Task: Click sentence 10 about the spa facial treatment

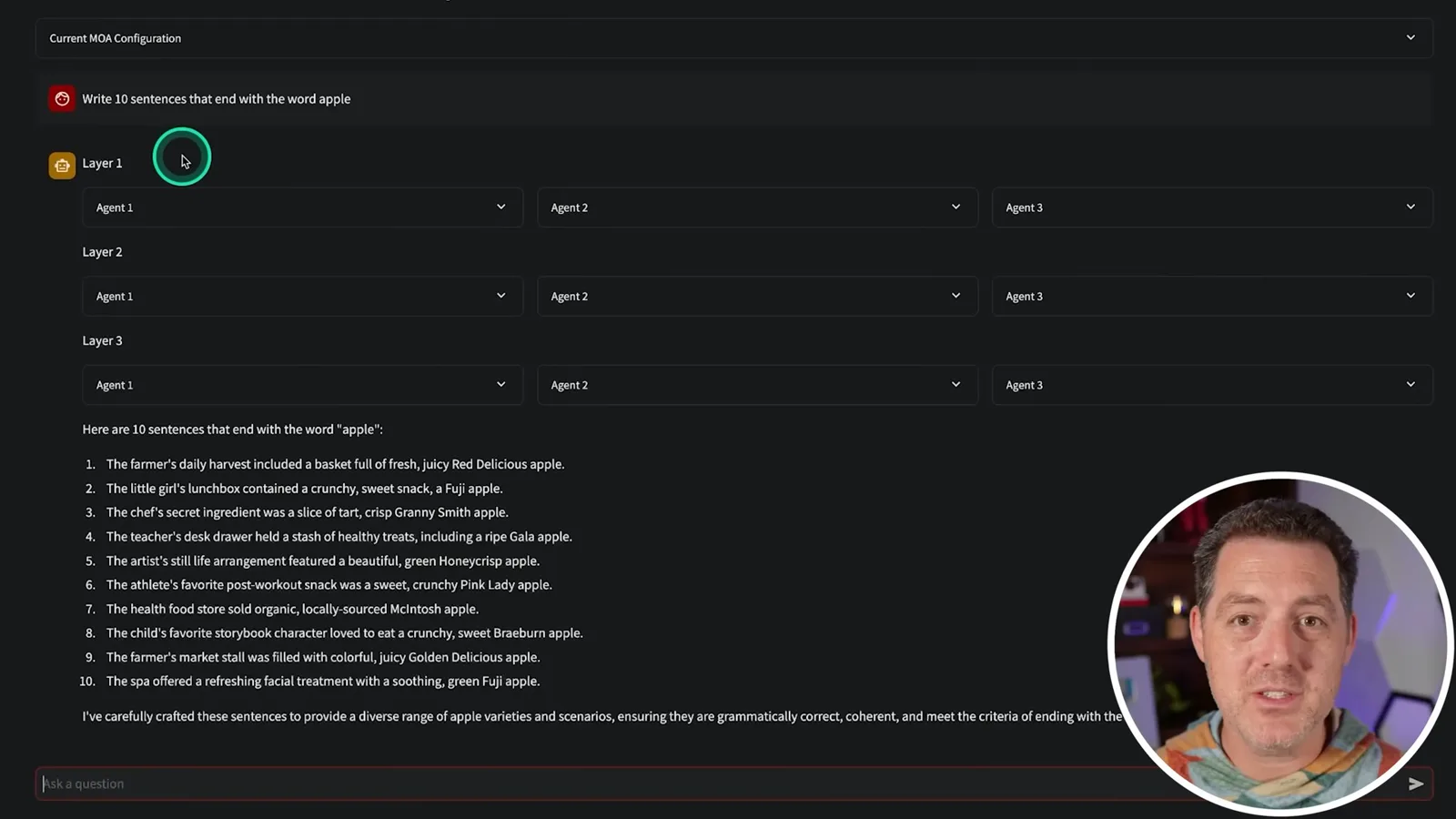Action: pyautogui.click(x=323, y=682)
